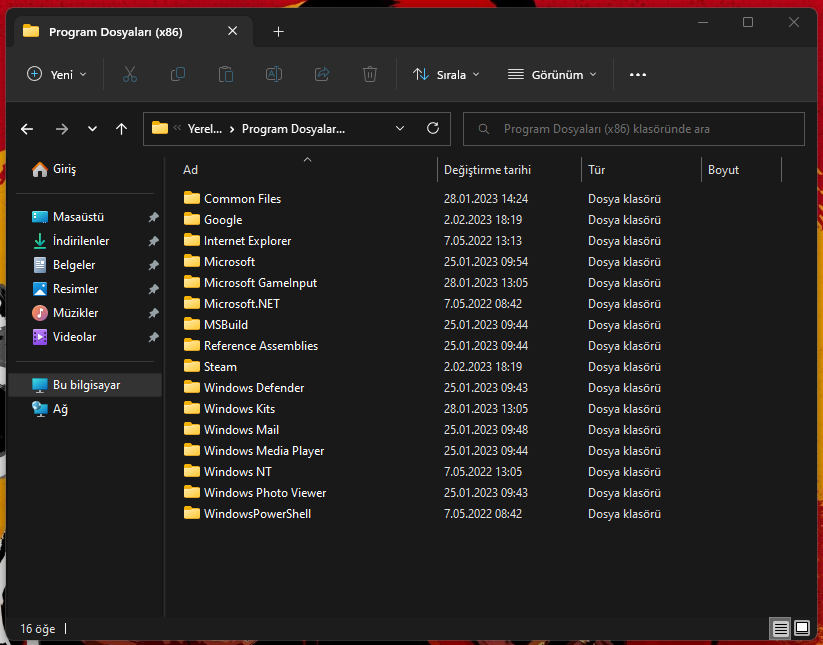Image resolution: width=823 pixels, height=645 pixels.
Task: Click the pin icon next to Resimler
Action: 153,289
